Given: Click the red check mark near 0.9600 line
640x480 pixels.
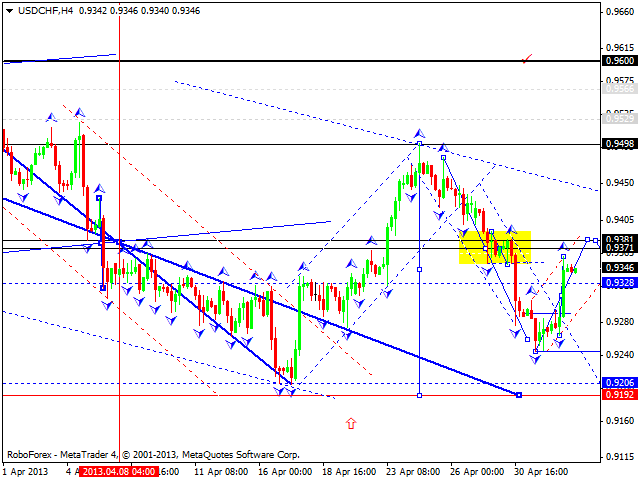Looking at the screenshot, I should 527,60.
